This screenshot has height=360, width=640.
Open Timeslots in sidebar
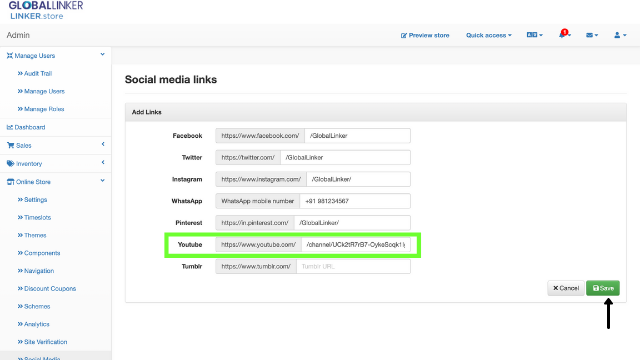(x=34, y=218)
